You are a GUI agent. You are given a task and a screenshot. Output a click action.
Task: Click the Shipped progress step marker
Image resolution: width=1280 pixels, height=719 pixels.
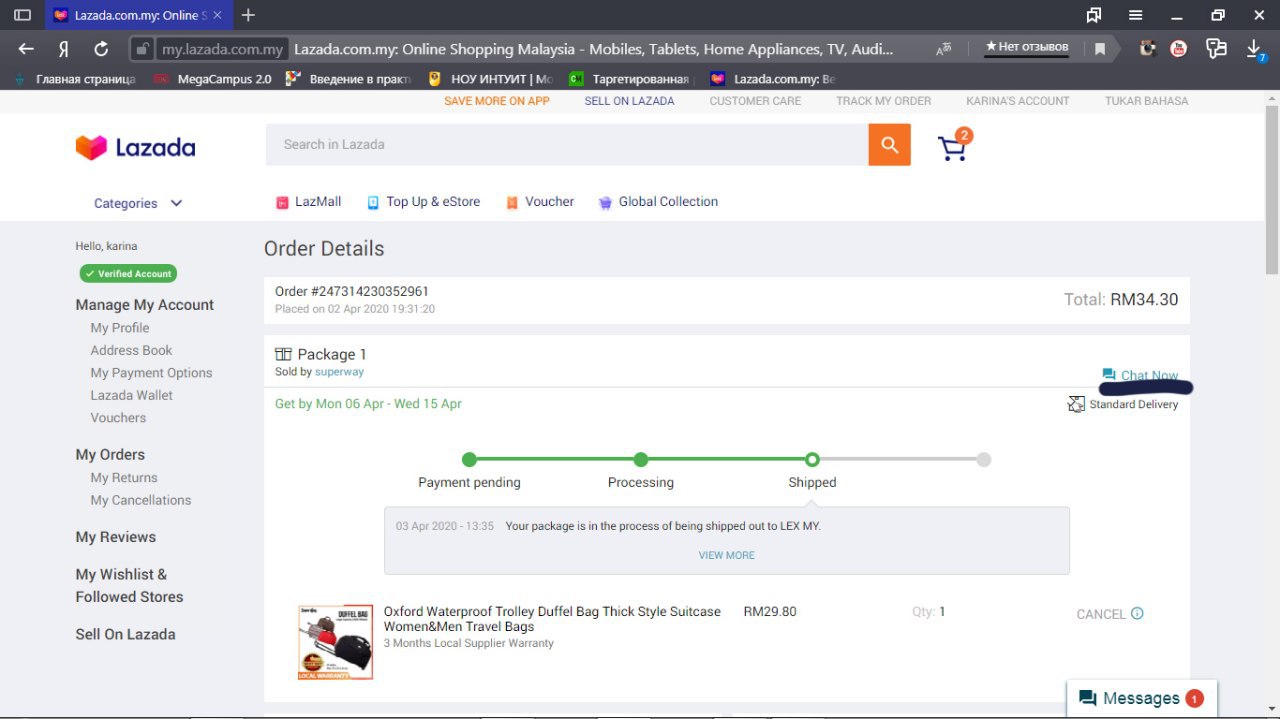[x=812, y=459]
